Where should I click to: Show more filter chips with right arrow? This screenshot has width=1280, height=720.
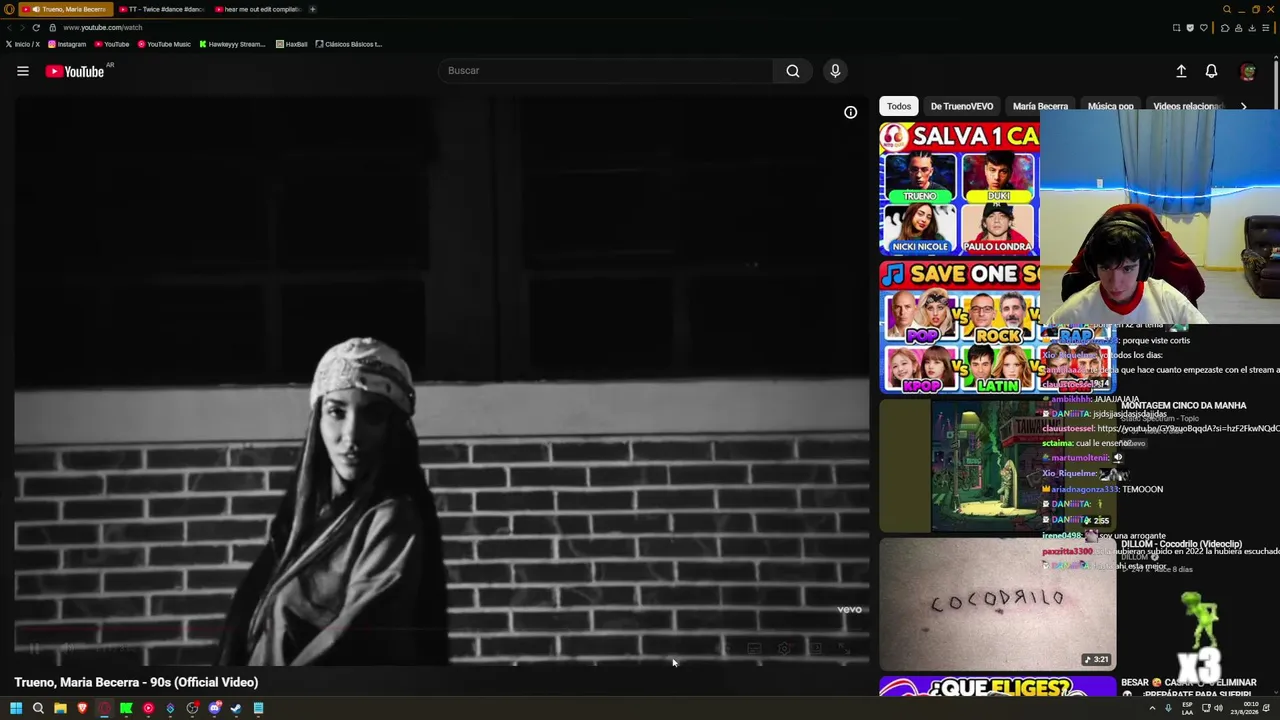1243,106
